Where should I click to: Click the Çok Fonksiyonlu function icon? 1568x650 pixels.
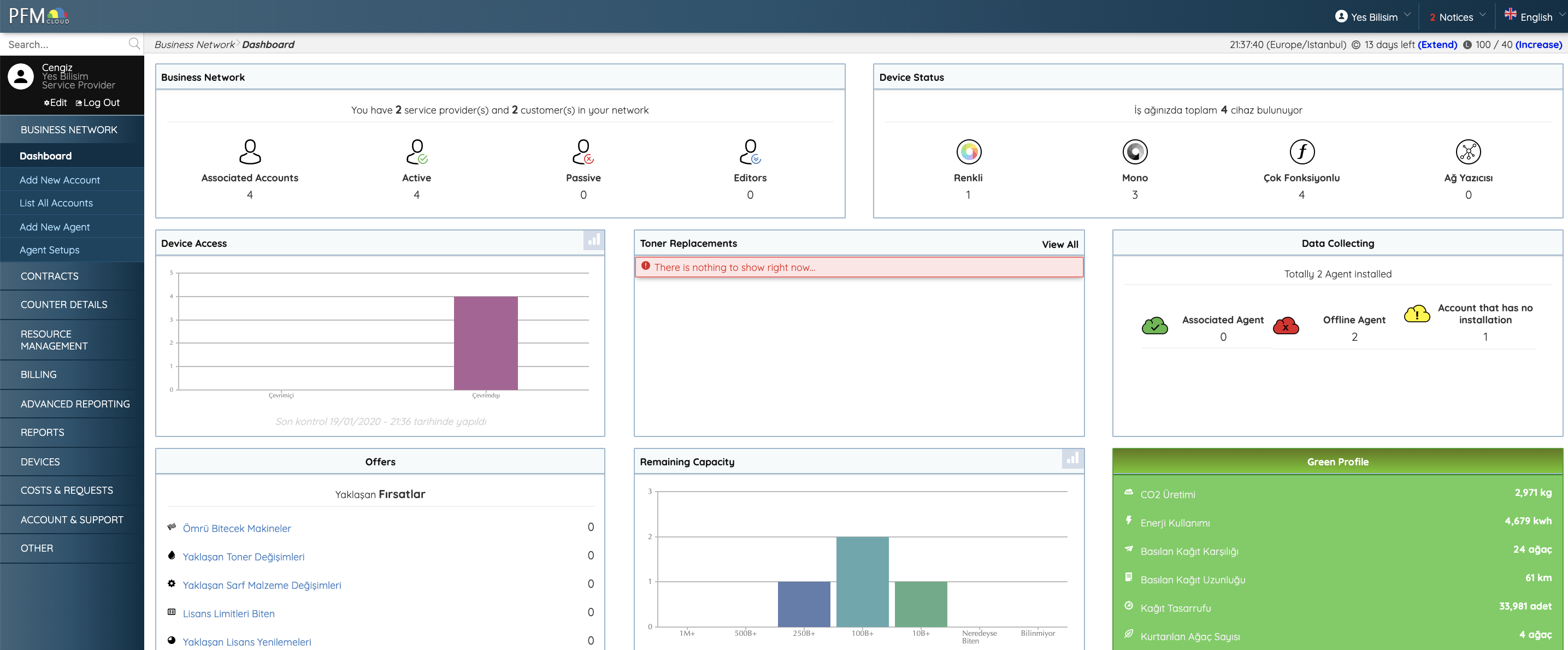pos(1301,152)
